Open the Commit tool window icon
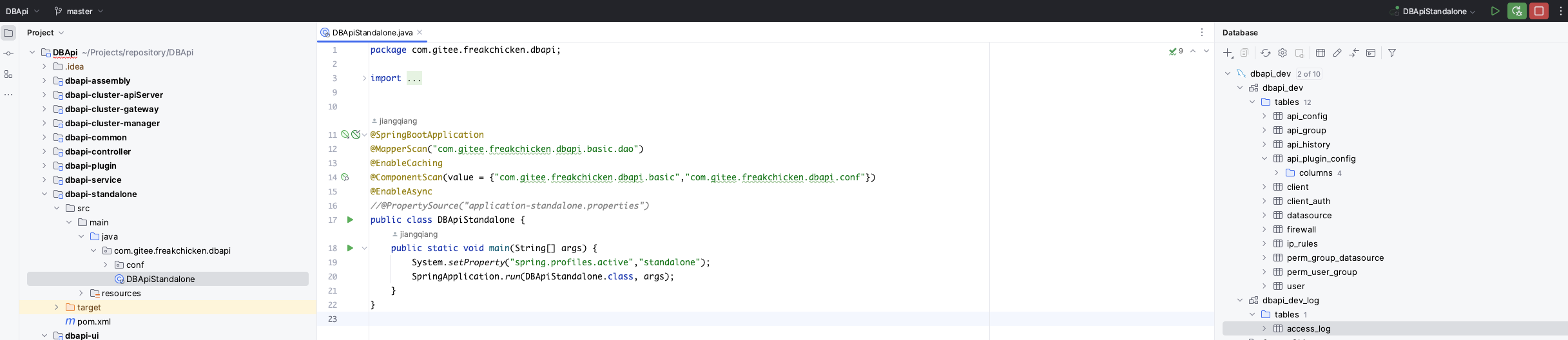1568x340 pixels. [8, 53]
